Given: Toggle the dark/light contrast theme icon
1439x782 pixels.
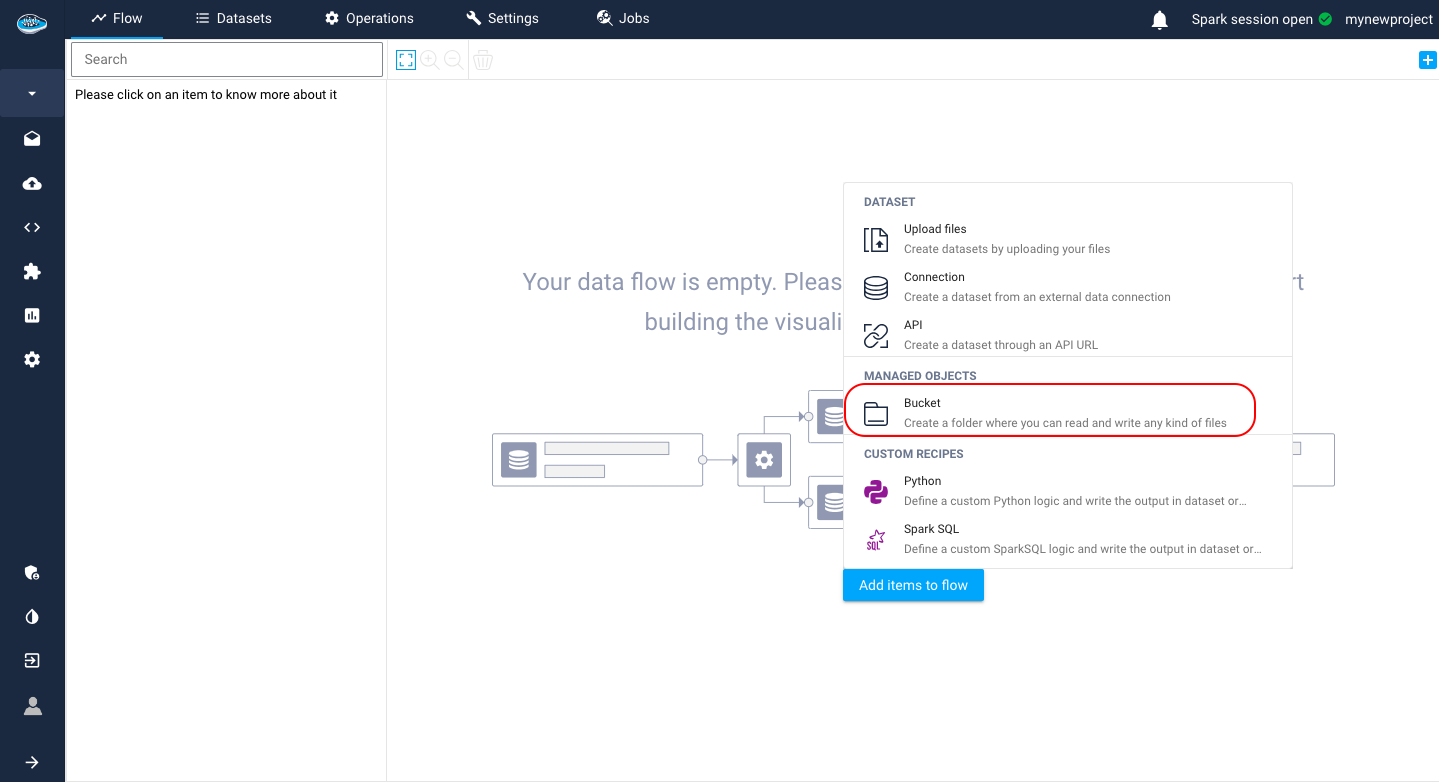Looking at the screenshot, I should [x=32, y=617].
